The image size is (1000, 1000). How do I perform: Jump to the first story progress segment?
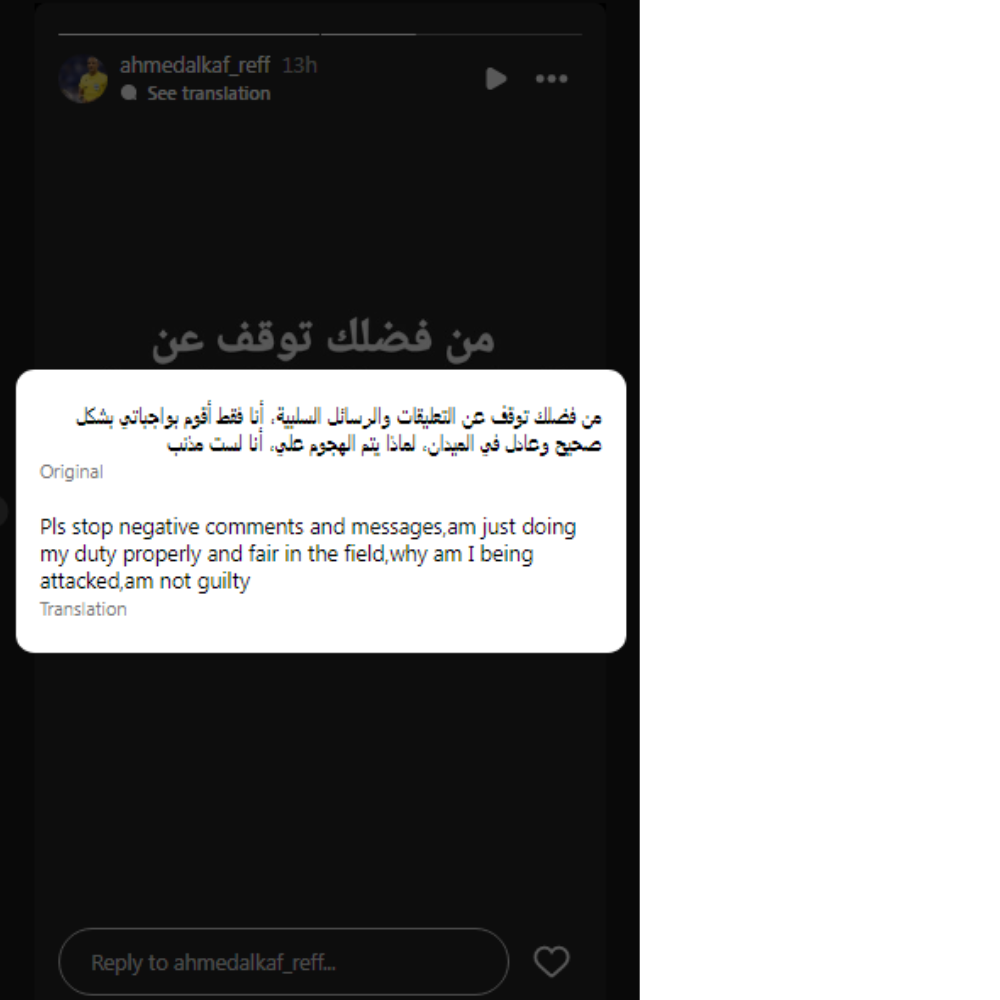point(189,34)
